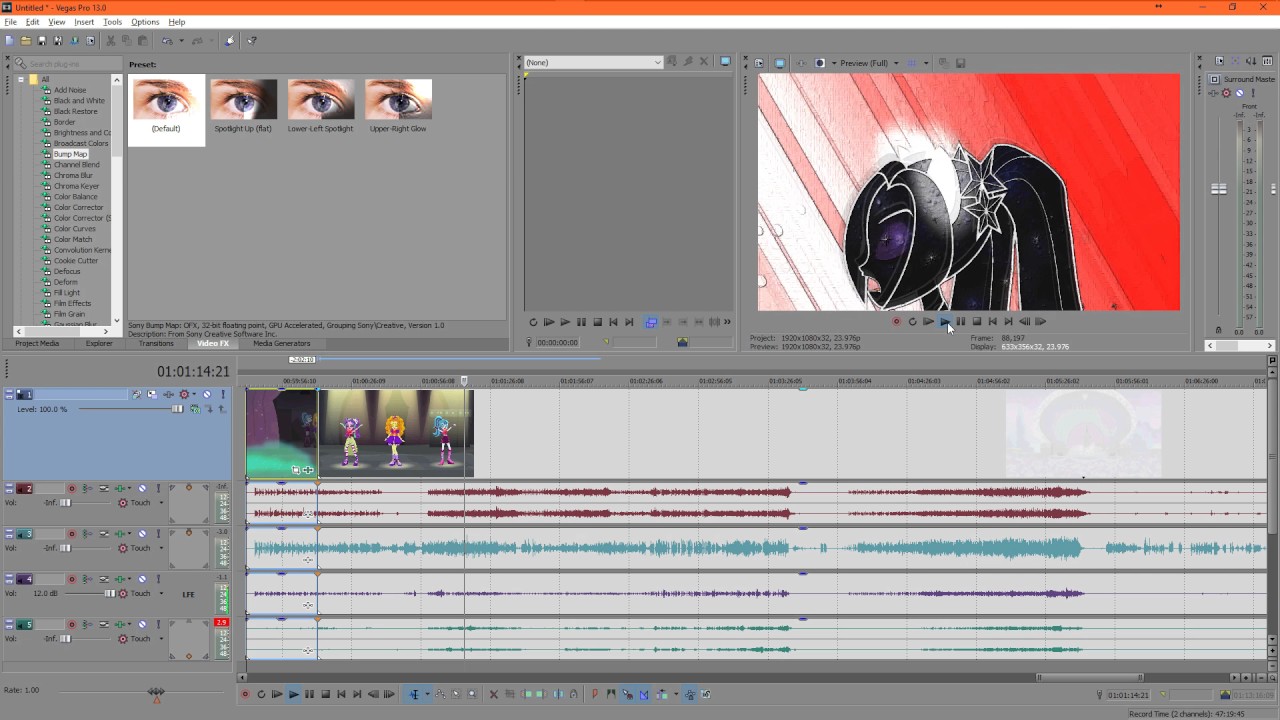This screenshot has width=1280, height=720.
Task: Click the Split icon in the timeline toolbar
Action: point(558,694)
